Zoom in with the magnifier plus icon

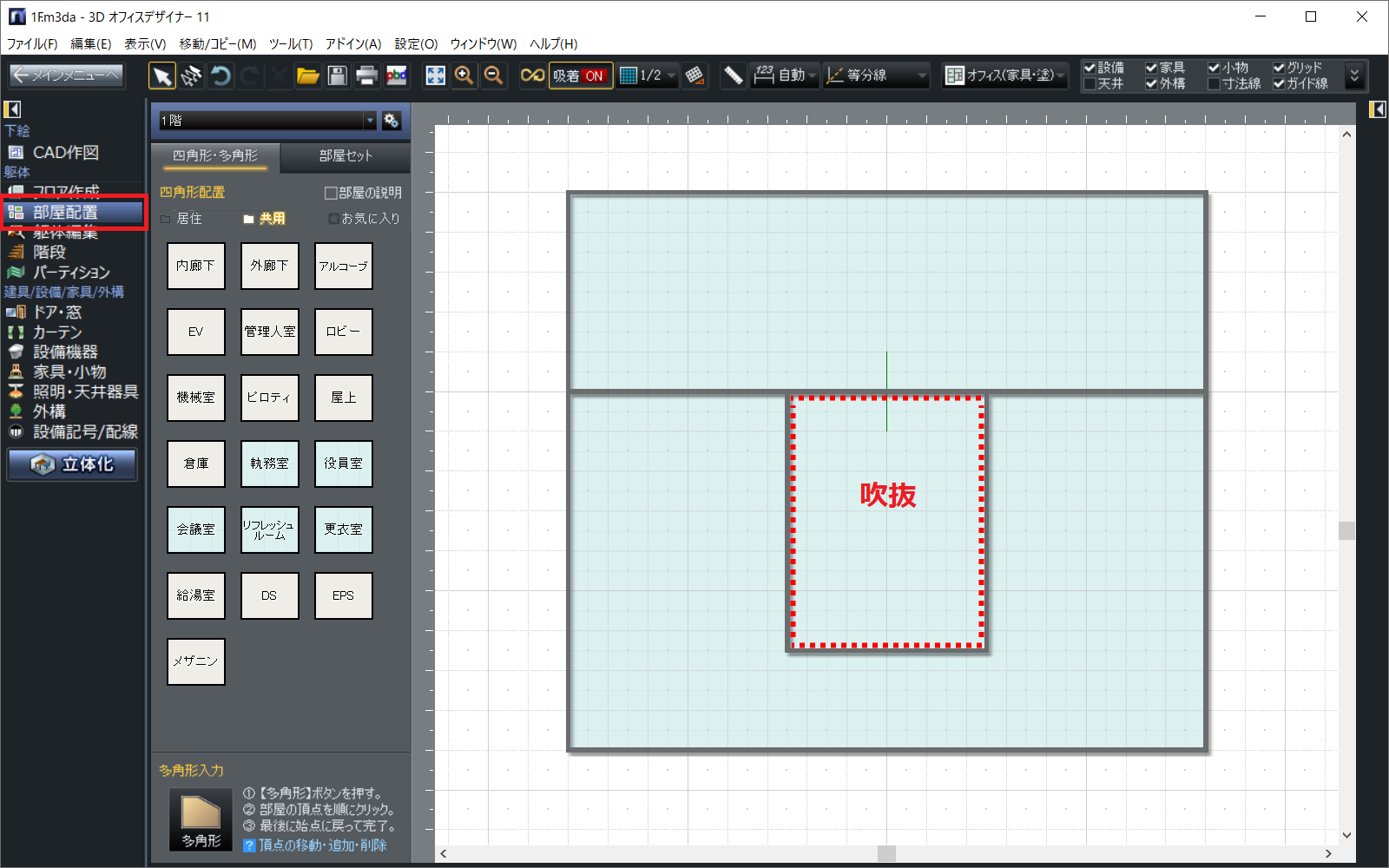[464, 76]
